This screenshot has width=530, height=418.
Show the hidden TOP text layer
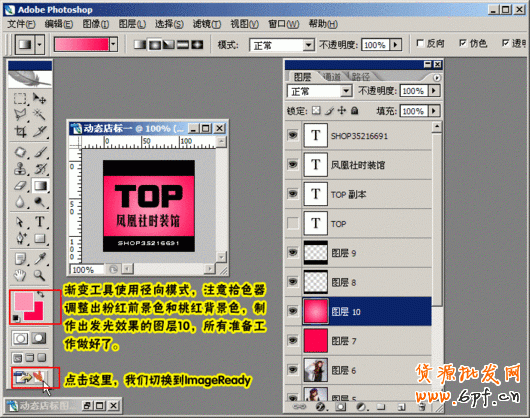tap(293, 223)
